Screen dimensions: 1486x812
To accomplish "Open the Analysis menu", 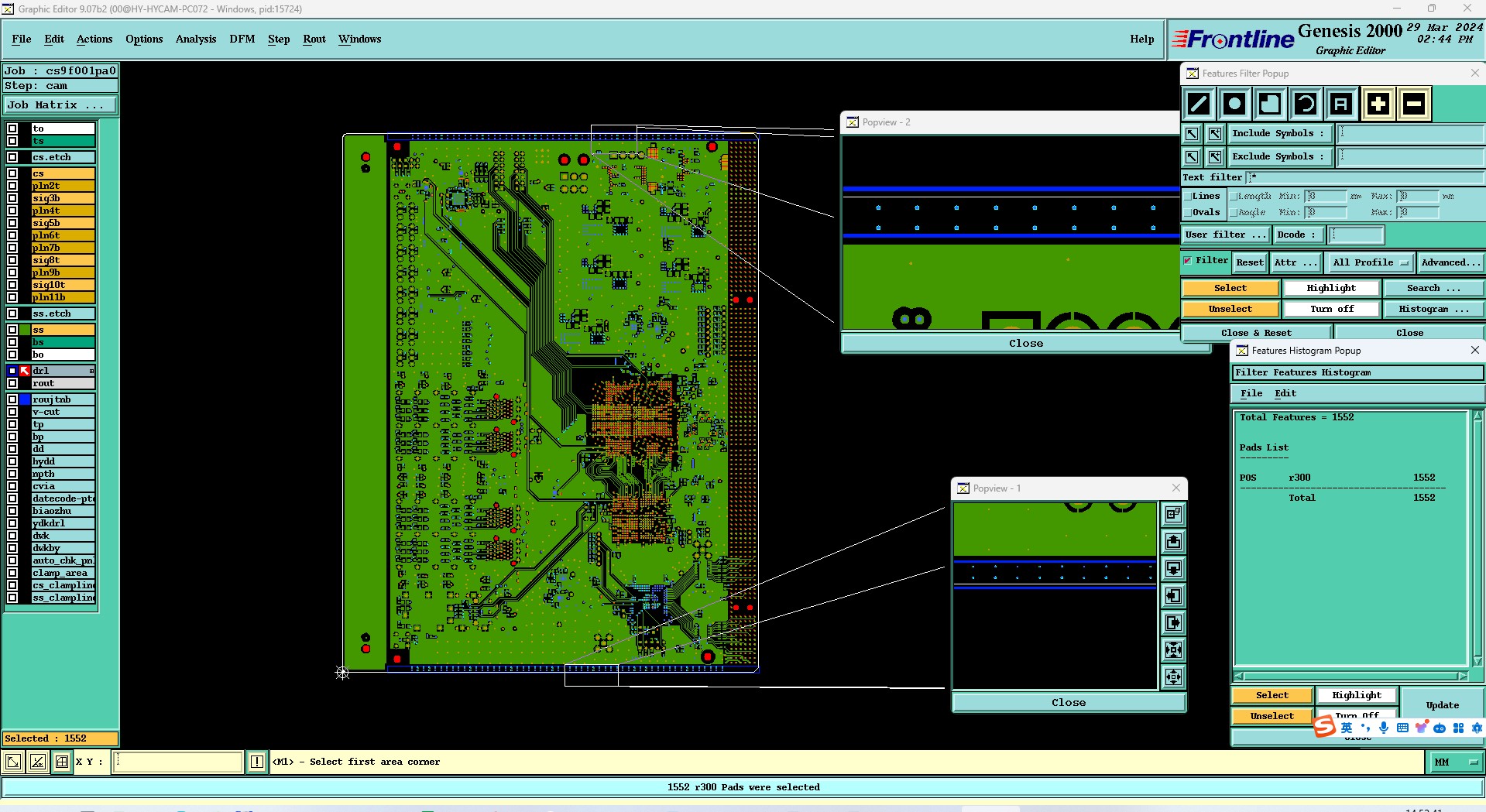I will 196,39.
